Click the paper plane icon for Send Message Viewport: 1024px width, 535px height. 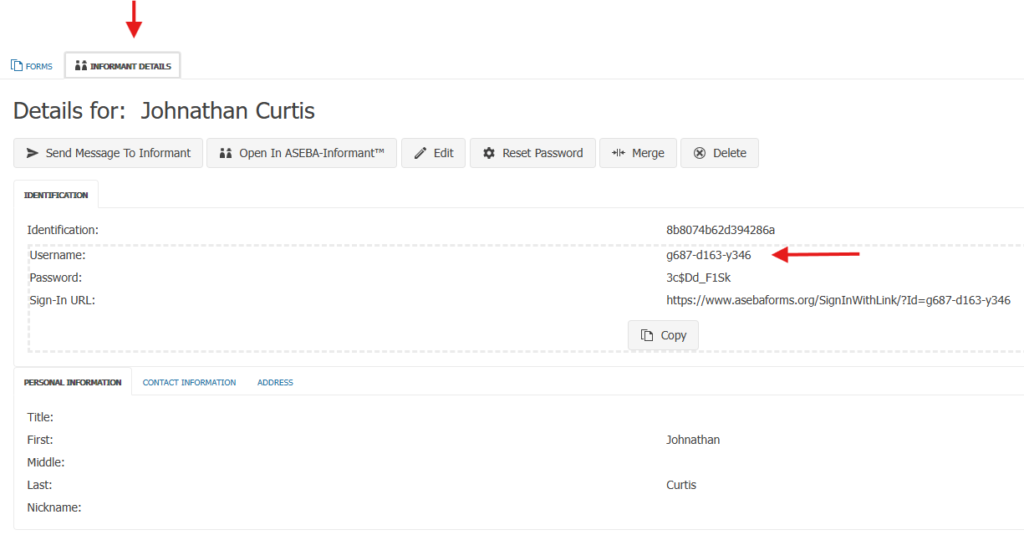[x=32, y=153]
